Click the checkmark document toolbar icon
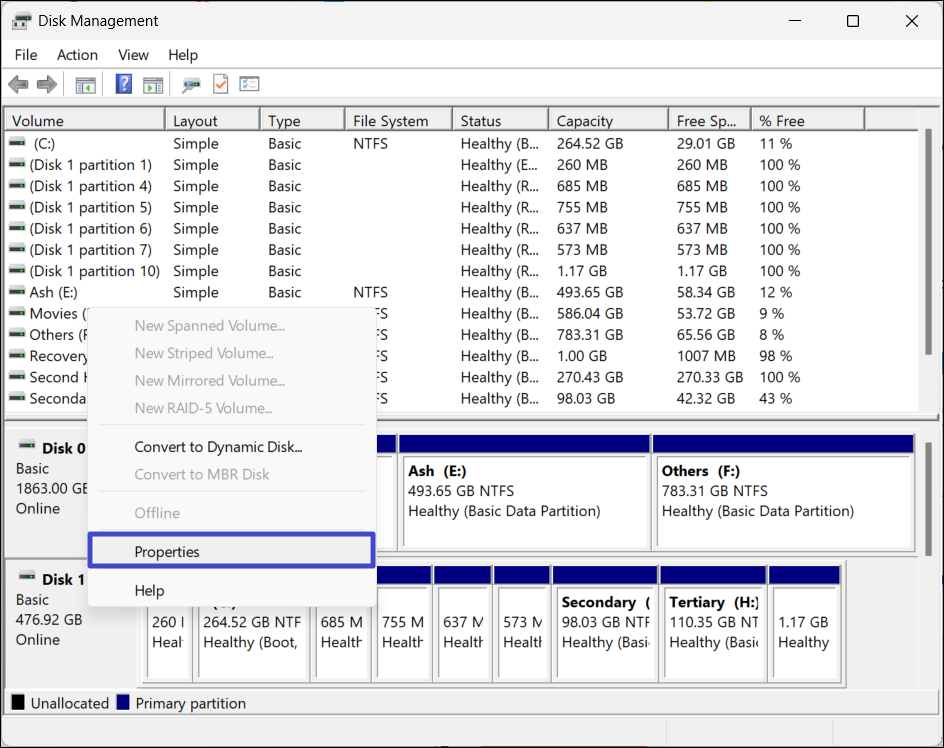 tap(220, 85)
